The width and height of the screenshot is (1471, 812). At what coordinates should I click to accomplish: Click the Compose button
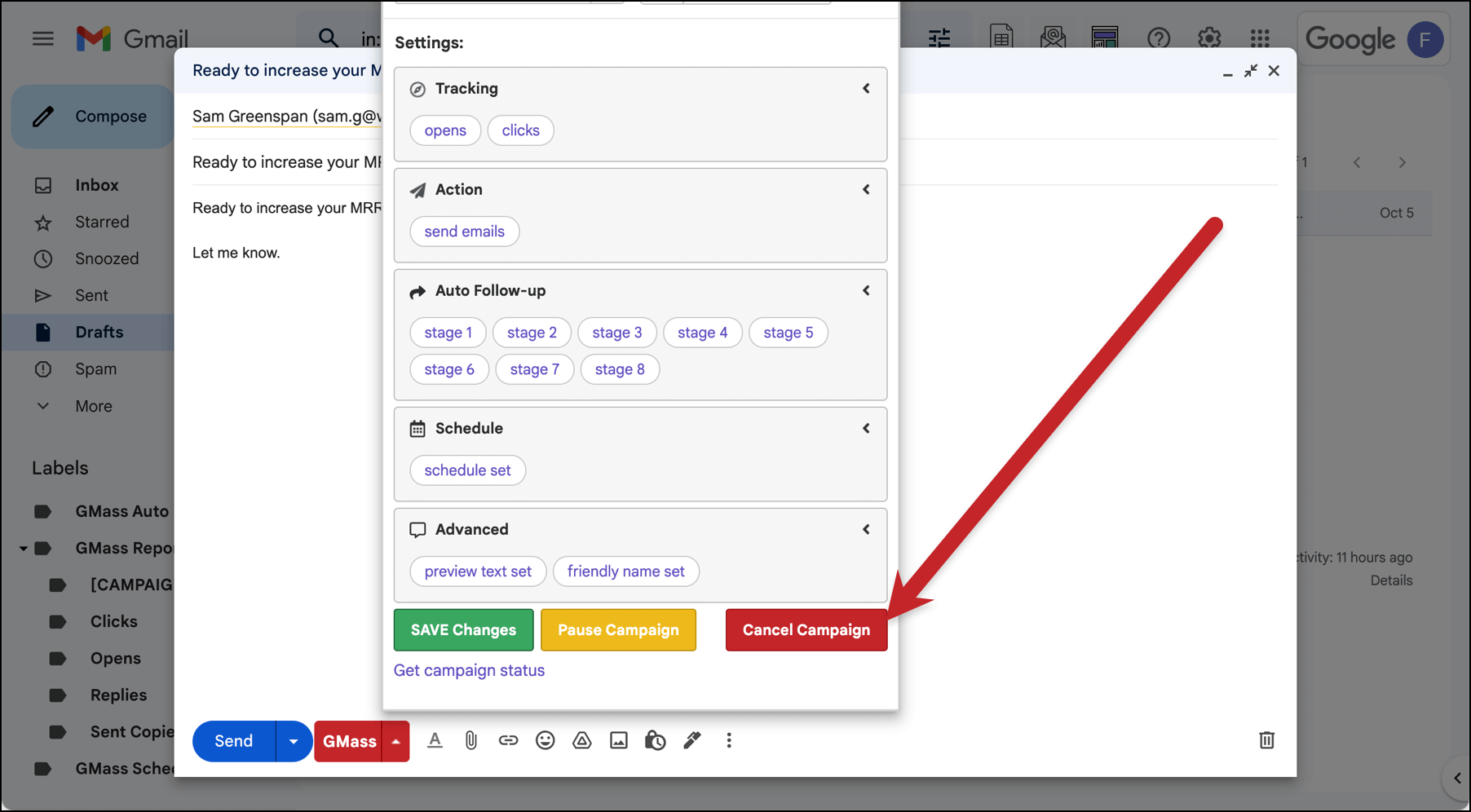[x=92, y=117]
